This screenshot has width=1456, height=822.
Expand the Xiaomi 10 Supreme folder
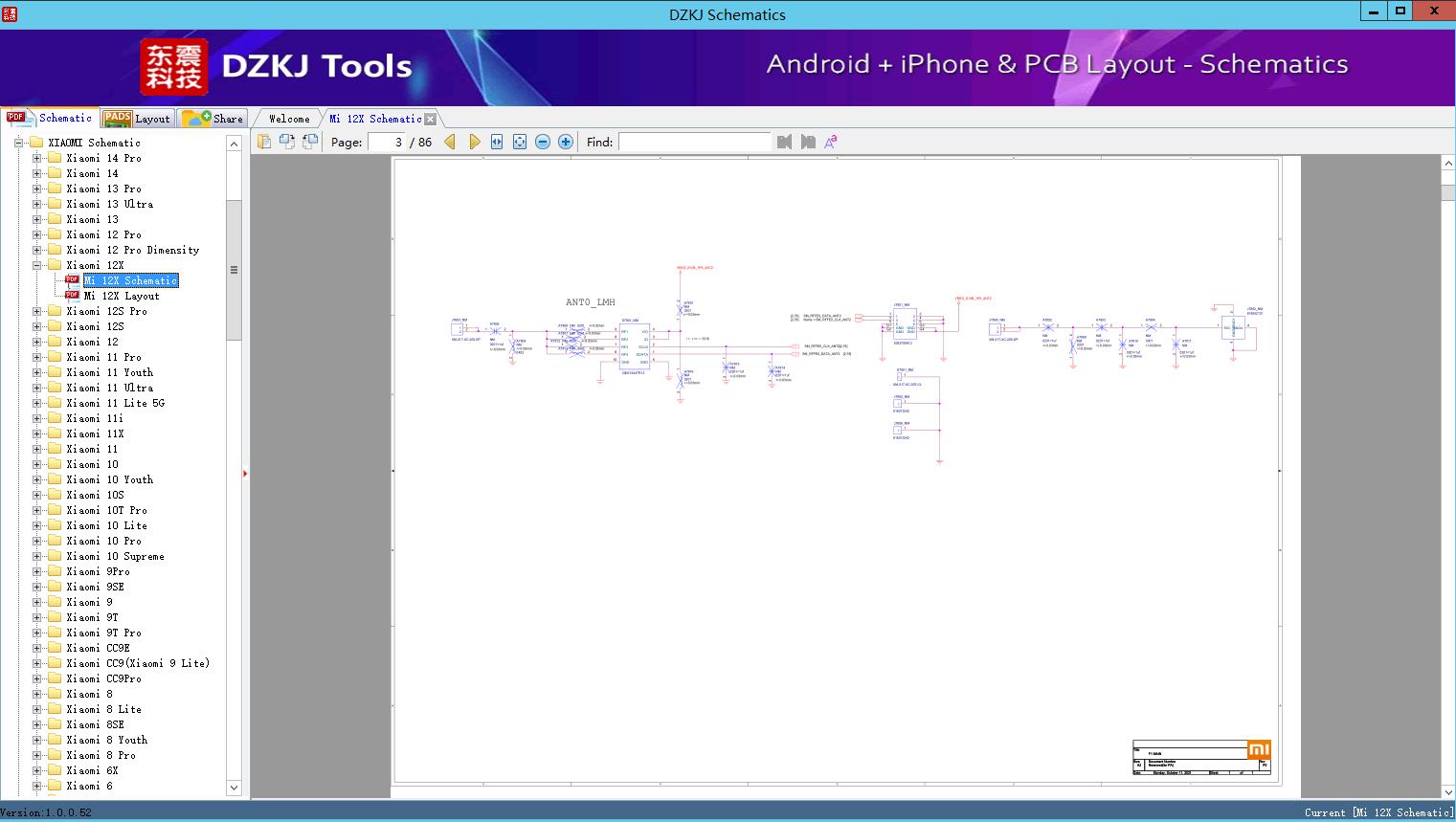pyautogui.click(x=36, y=556)
